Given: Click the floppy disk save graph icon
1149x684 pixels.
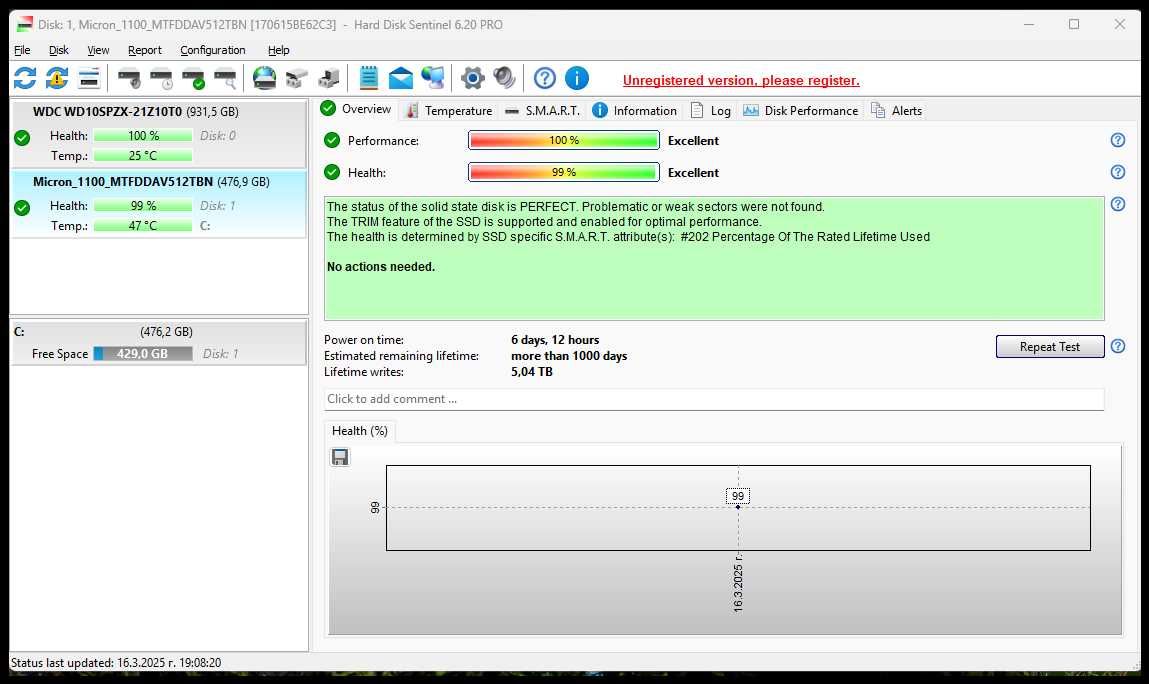Looking at the screenshot, I should pos(340,457).
